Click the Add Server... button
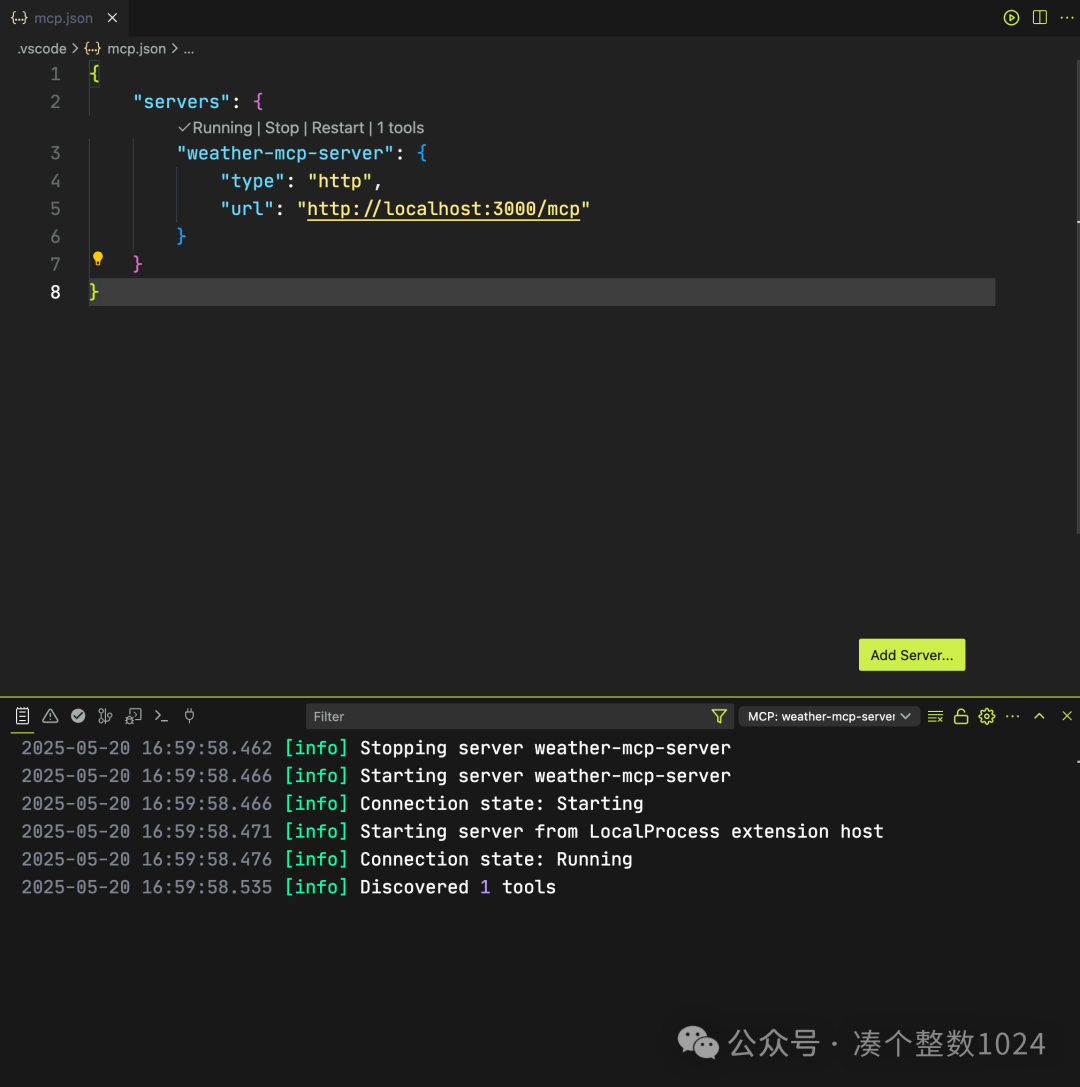Screen dimensions: 1080x1087 coord(911,654)
